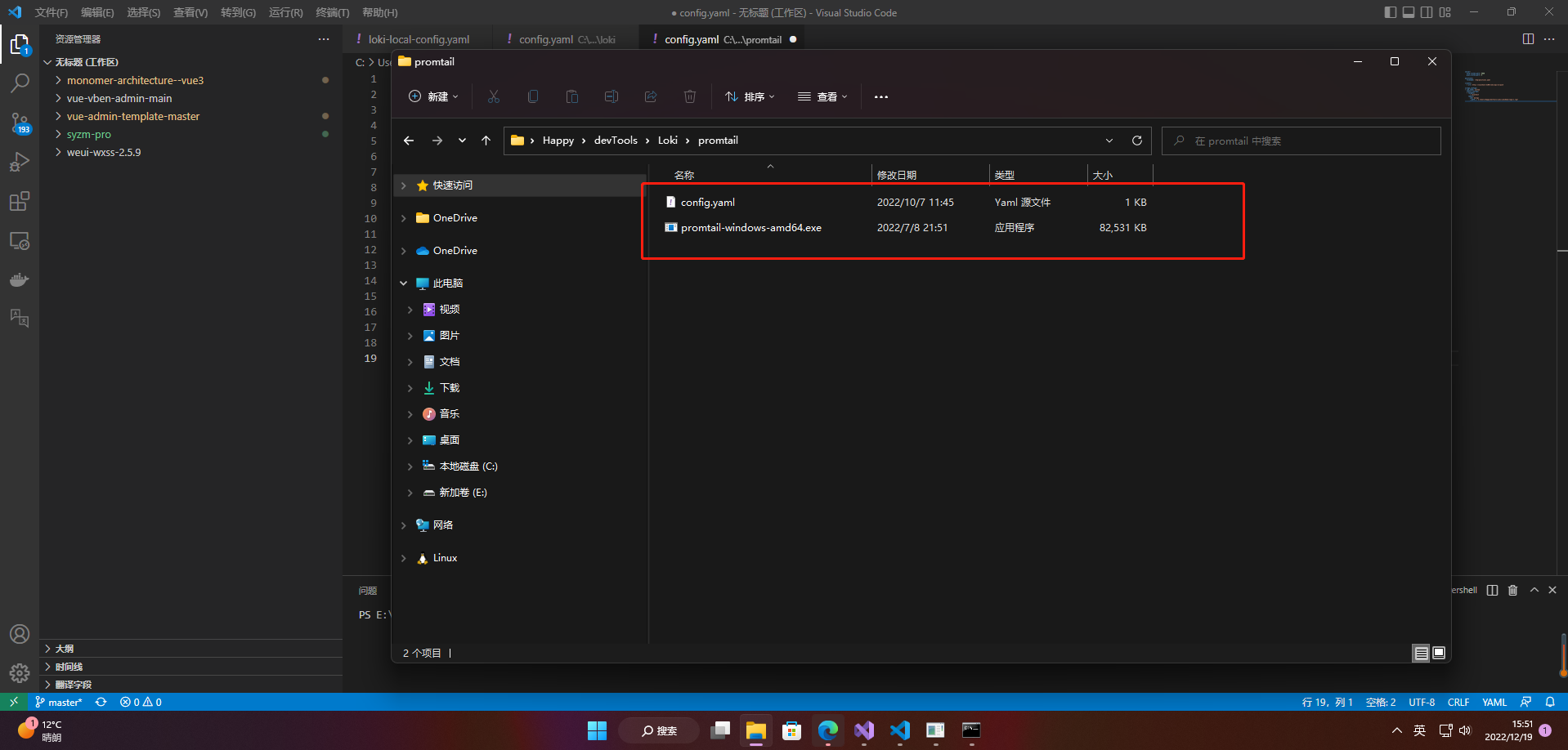Open the Accounts icon in the activity bar
This screenshot has width=1568, height=750.
click(x=20, y=633)
